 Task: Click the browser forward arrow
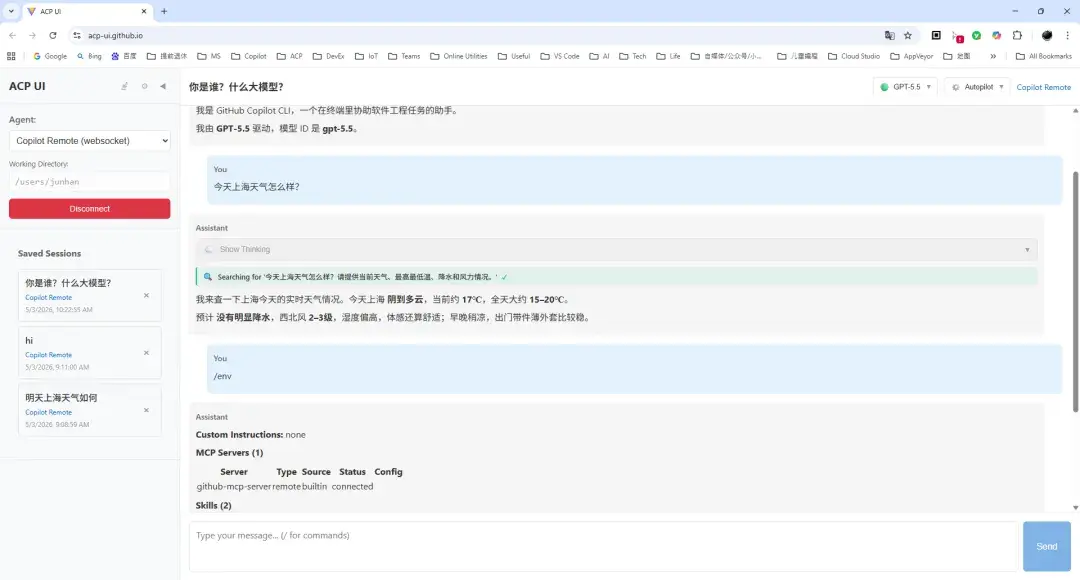click(32, 35)
